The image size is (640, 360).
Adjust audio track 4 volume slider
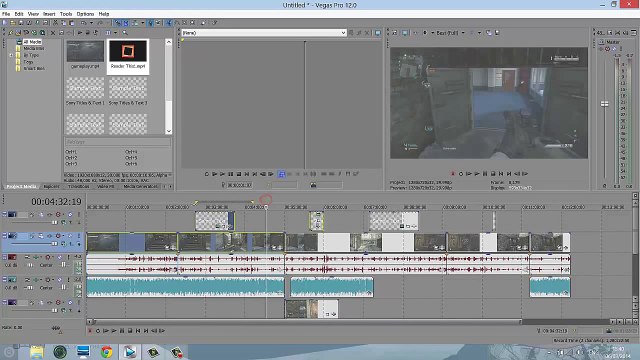tap(29, 288)
